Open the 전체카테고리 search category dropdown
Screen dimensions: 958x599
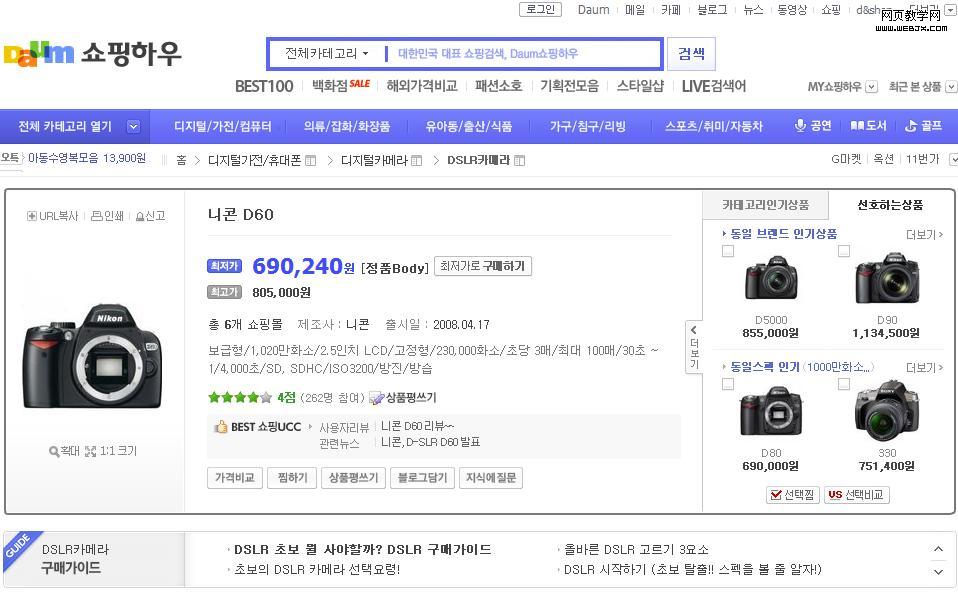(x=327, y=54)
